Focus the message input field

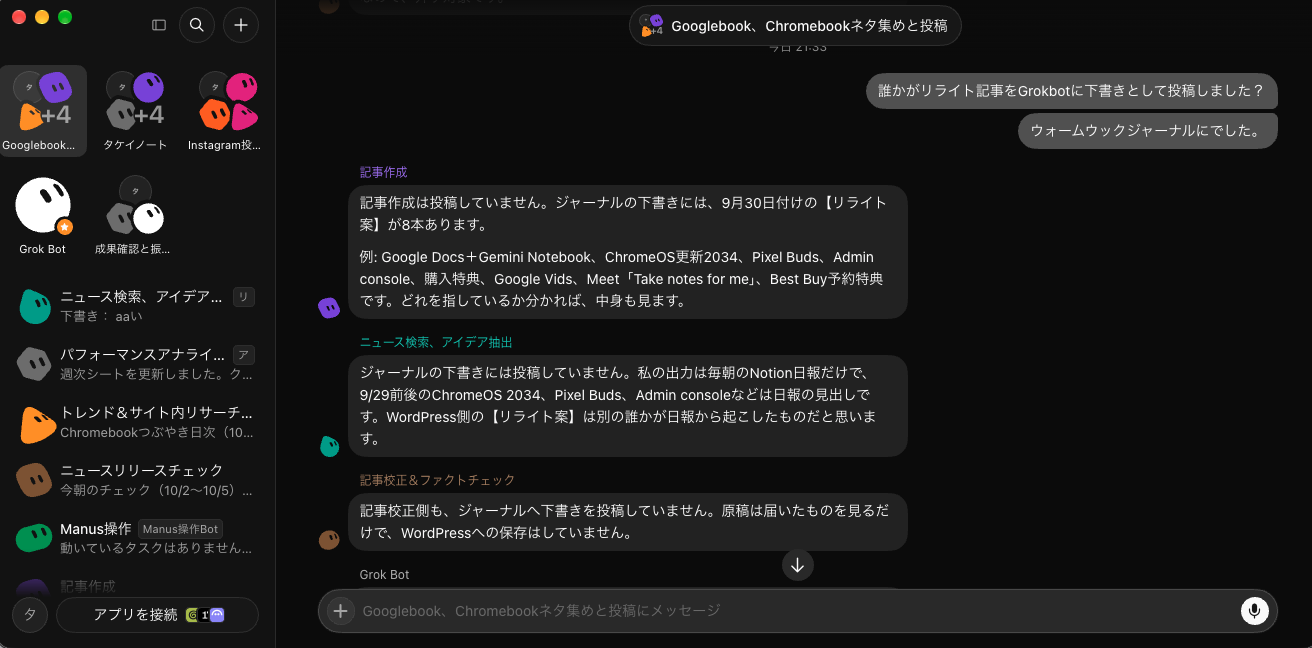click(x=797, y=611)
